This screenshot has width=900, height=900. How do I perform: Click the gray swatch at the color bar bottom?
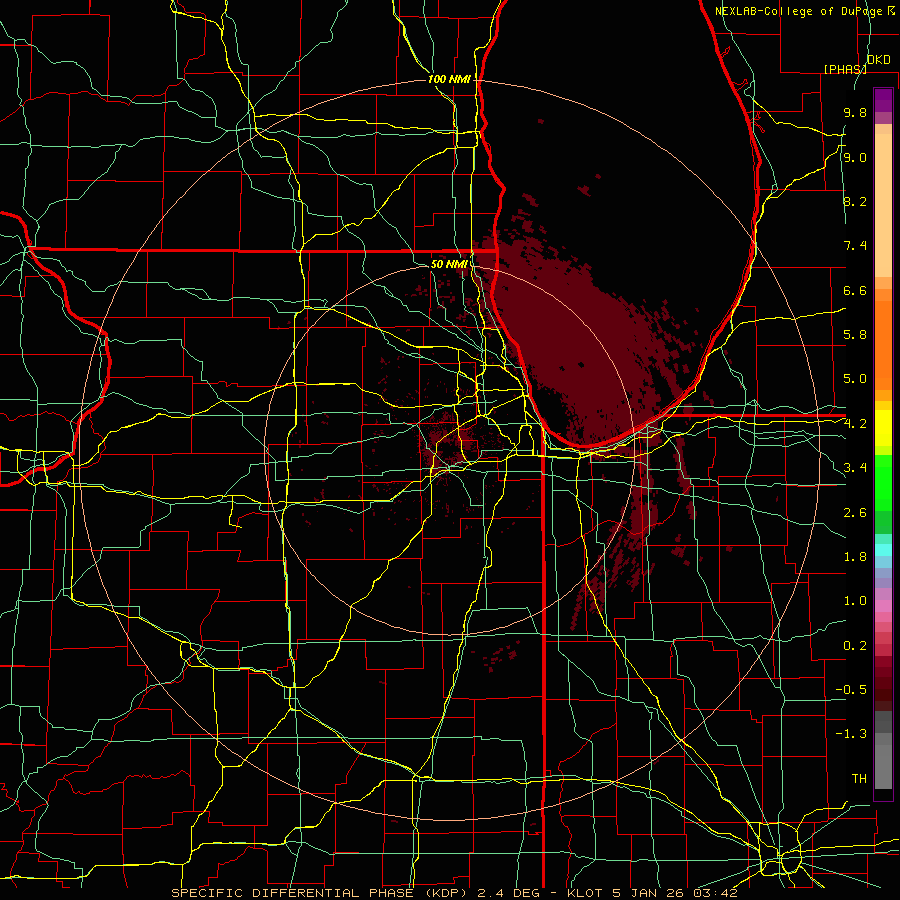point(883,763)
